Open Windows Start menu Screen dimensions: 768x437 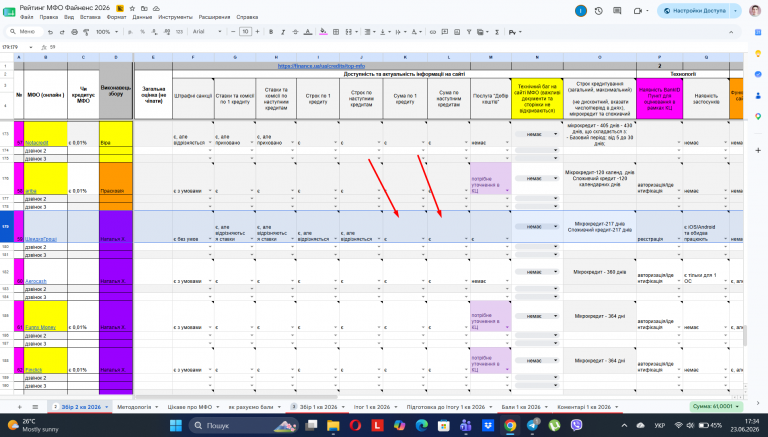tap(175, 425)
